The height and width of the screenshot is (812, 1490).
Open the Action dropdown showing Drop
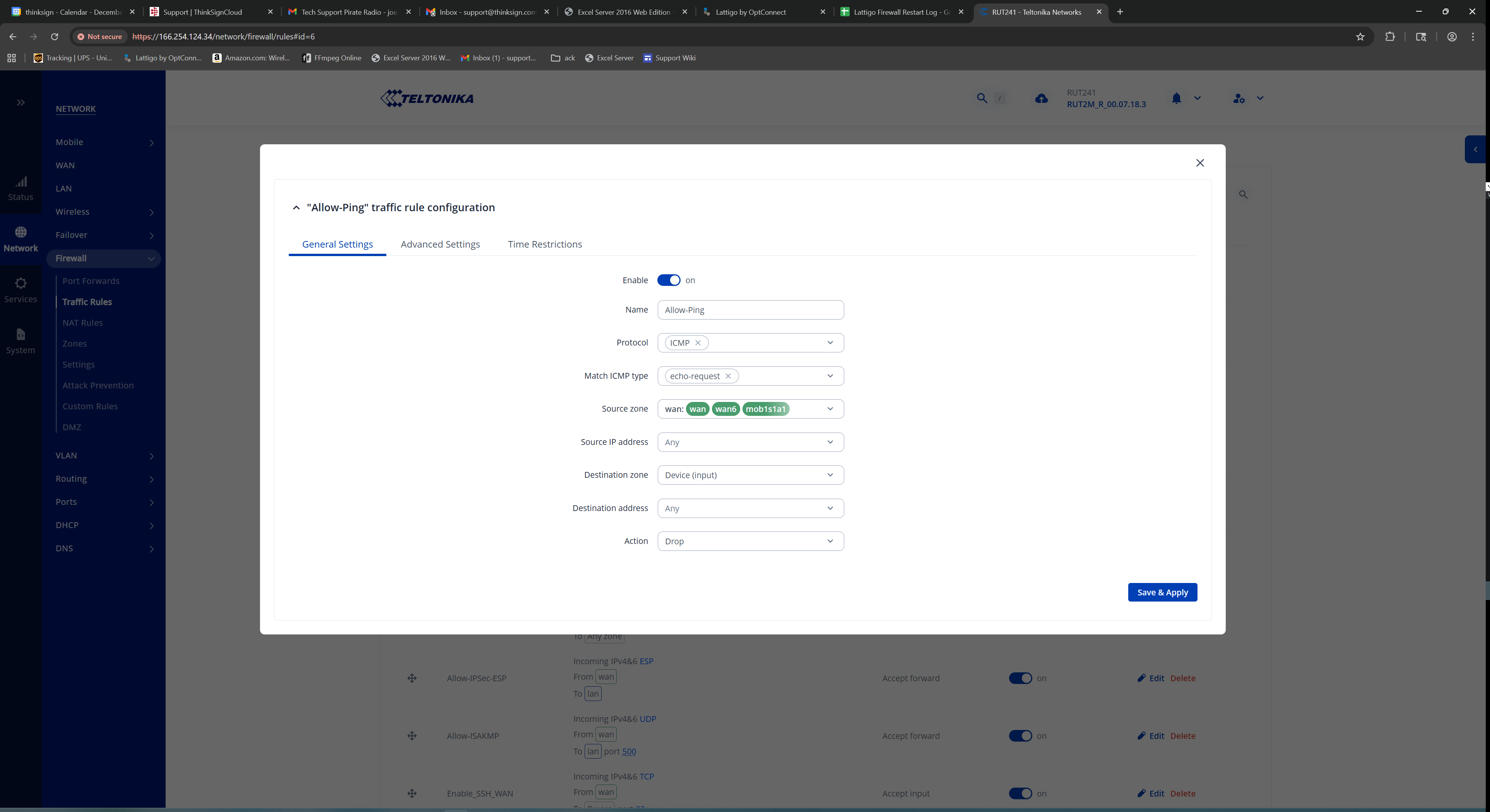coord(750,541)
